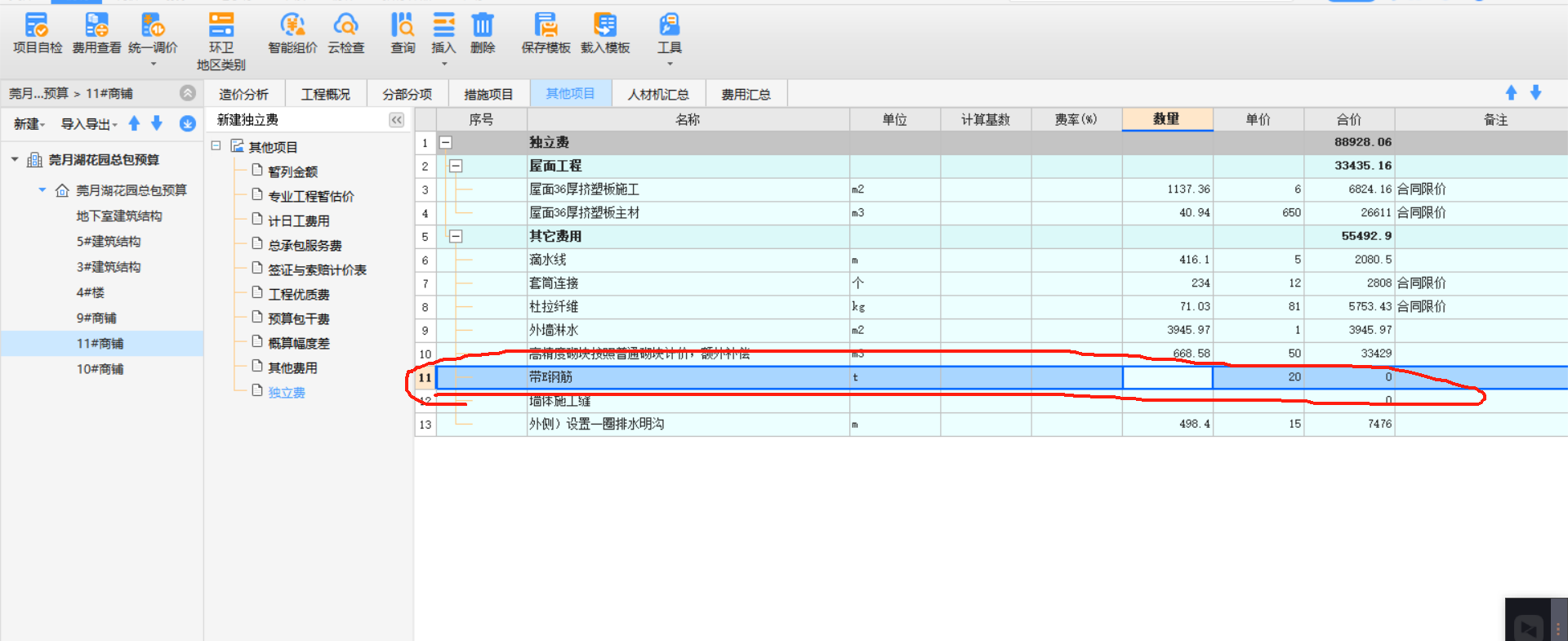Collapse the 其他项目 tree node
This screenshot has width=1568, height=641.
(x=216, y=146)
